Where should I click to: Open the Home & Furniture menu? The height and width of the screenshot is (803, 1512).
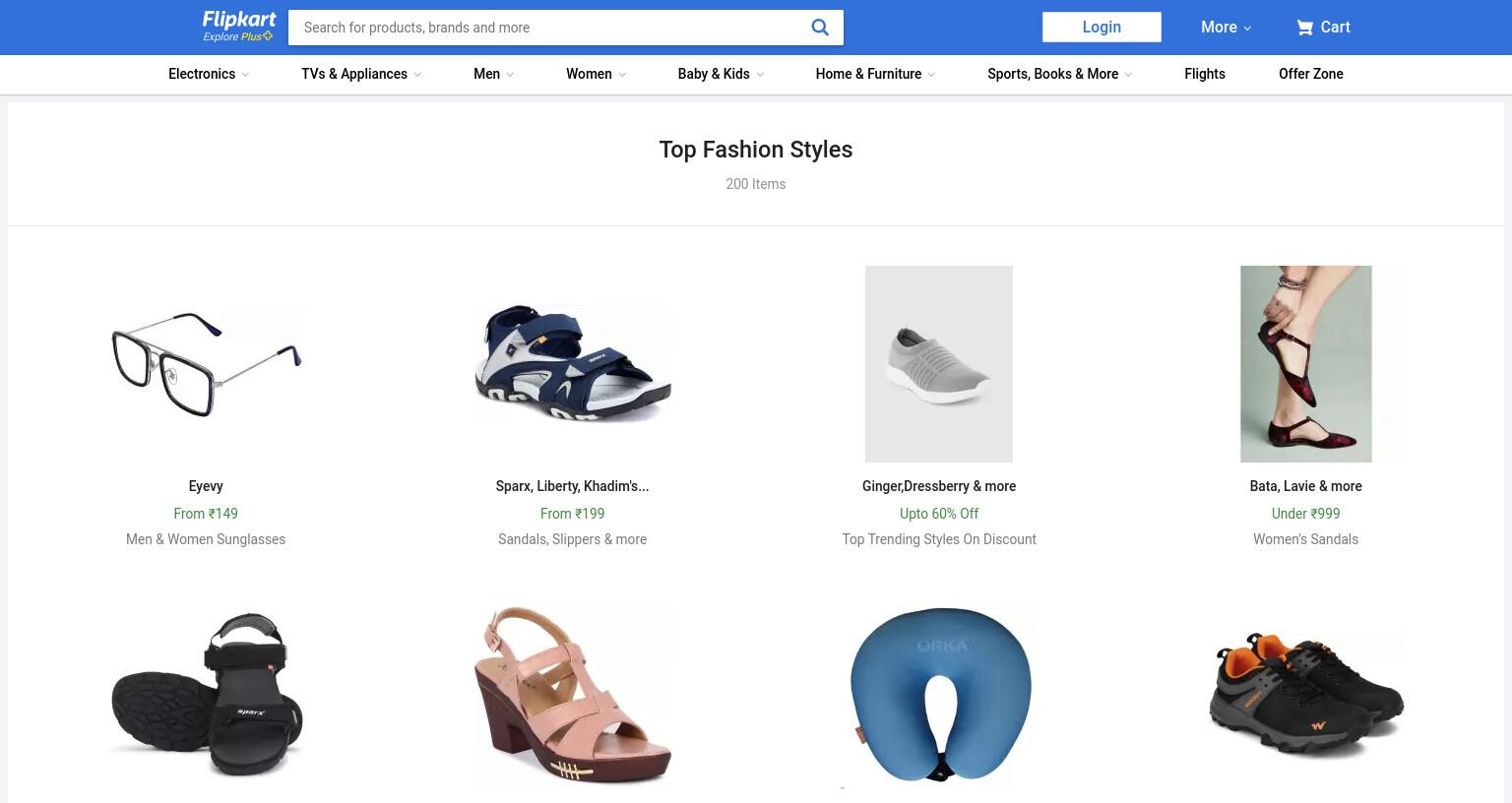[x=868, y=74]
